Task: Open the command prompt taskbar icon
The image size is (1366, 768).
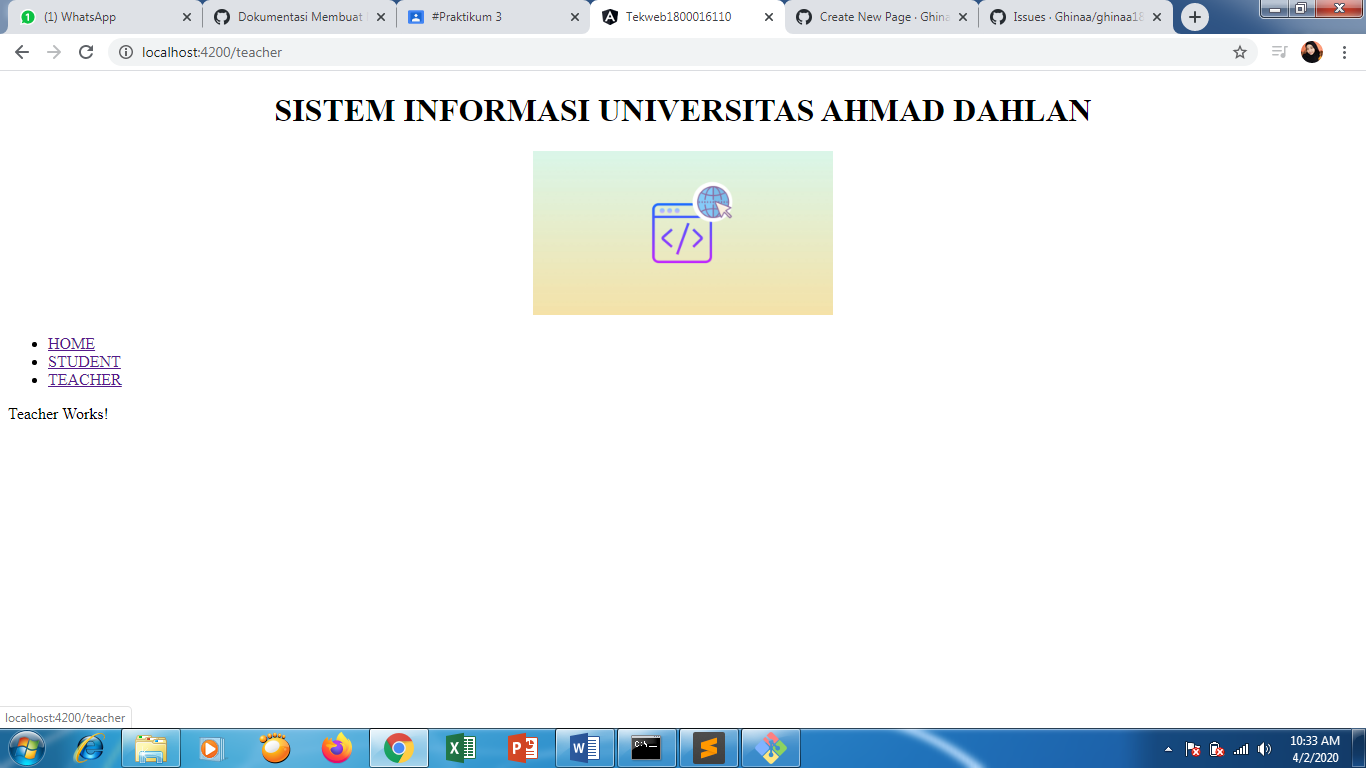Action: point(647,748)
